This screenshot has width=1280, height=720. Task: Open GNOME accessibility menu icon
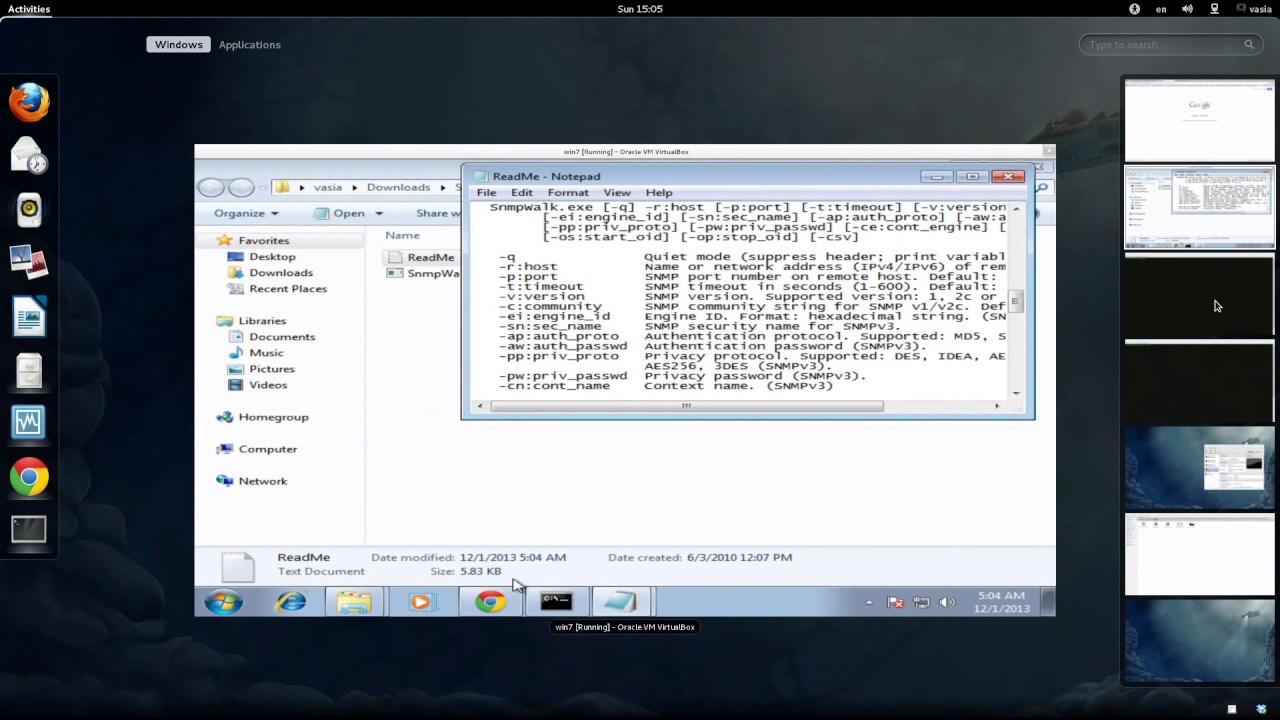pyautogui.click(x=1135, y=9)
